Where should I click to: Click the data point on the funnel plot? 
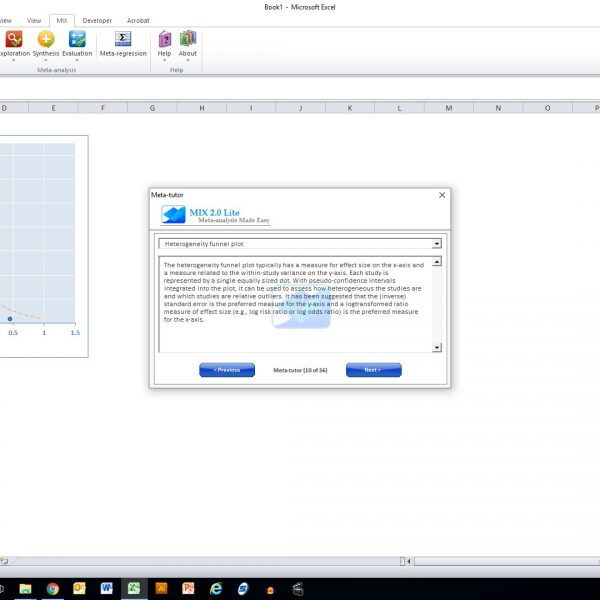pos(10,319)
